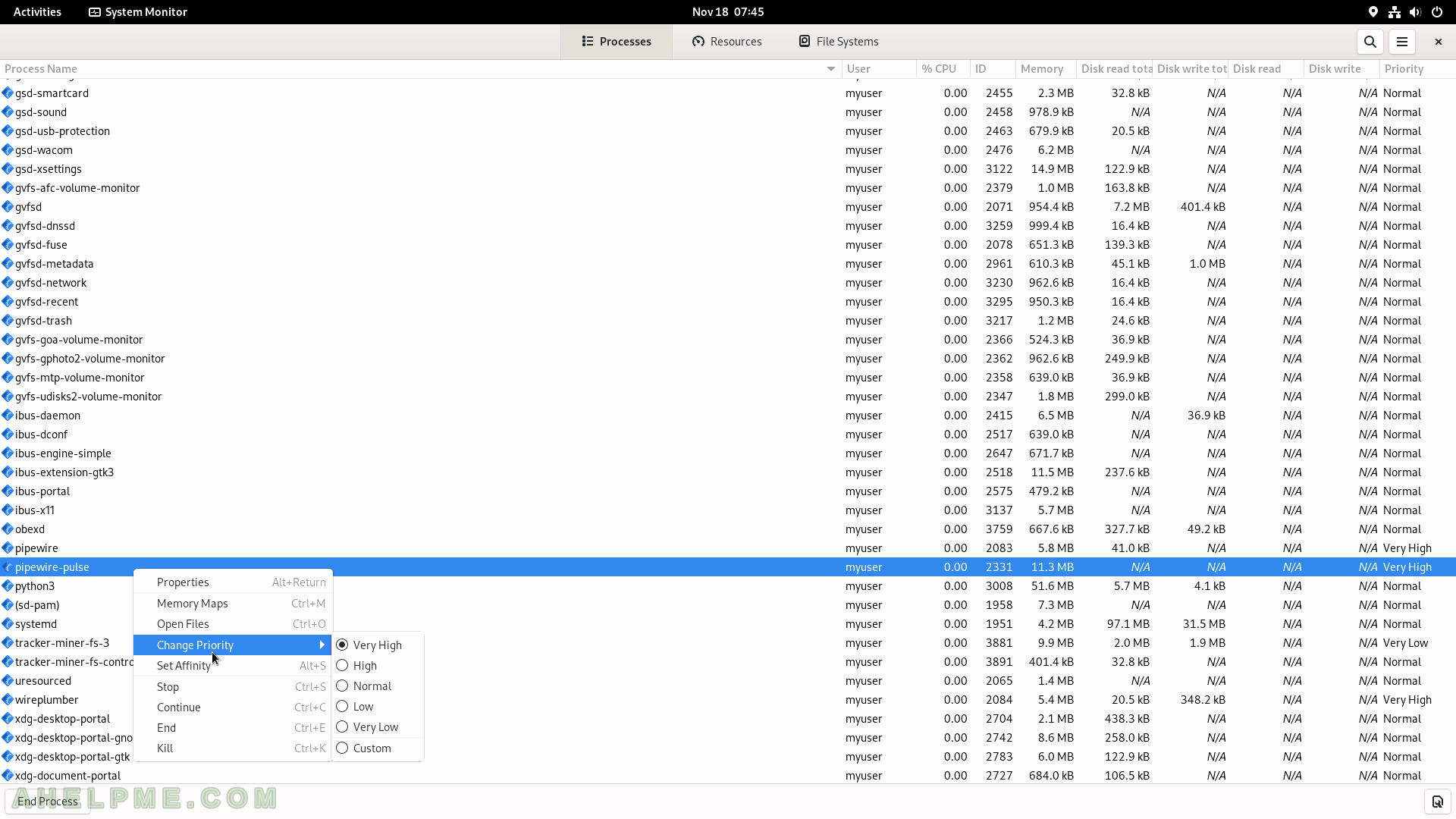The height and width of the screenshot is (819, 1456).
Task: Sort by Disk write column
Action: [1341, 69]
